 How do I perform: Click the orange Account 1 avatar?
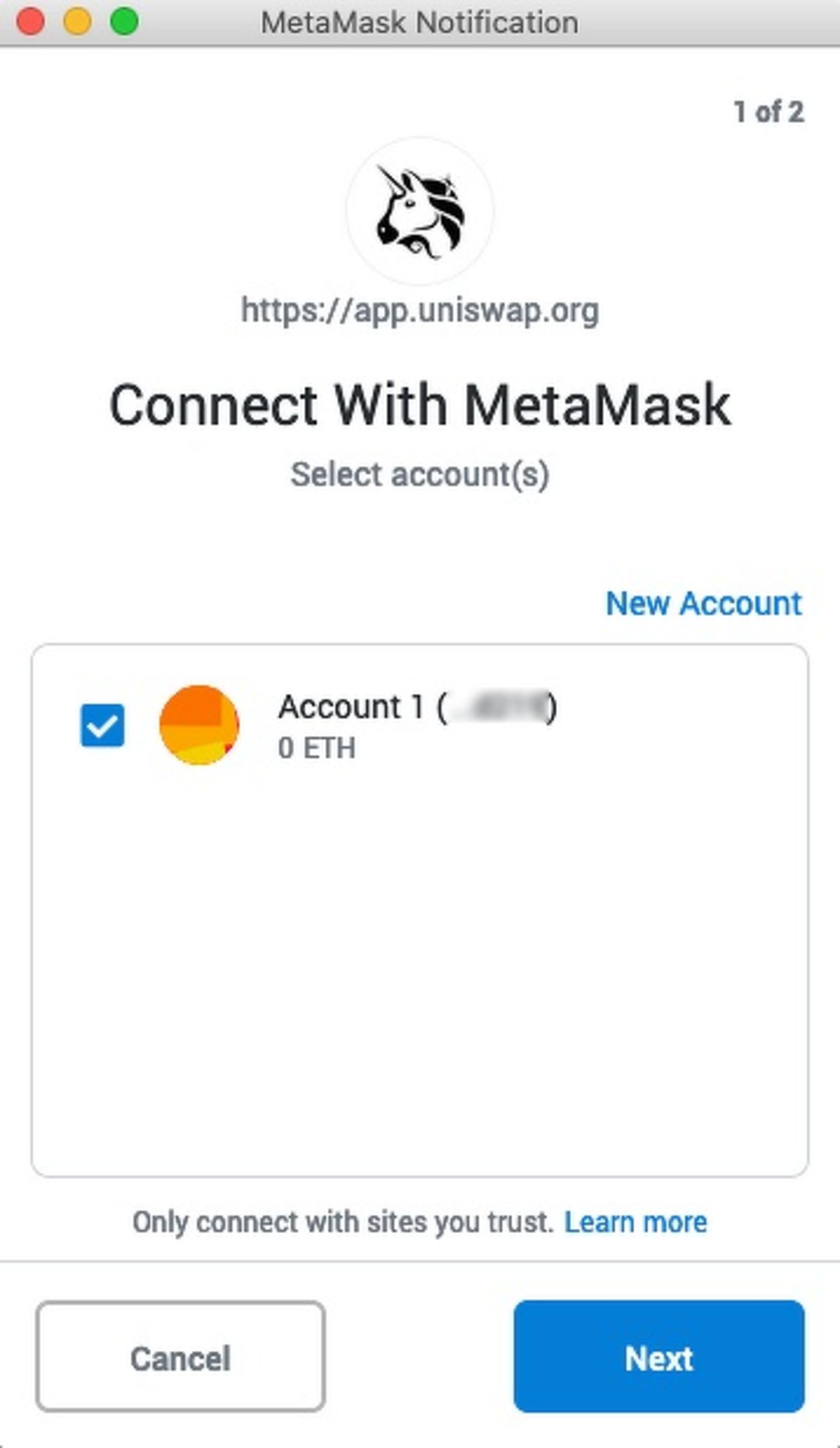[x=199, y=725]
